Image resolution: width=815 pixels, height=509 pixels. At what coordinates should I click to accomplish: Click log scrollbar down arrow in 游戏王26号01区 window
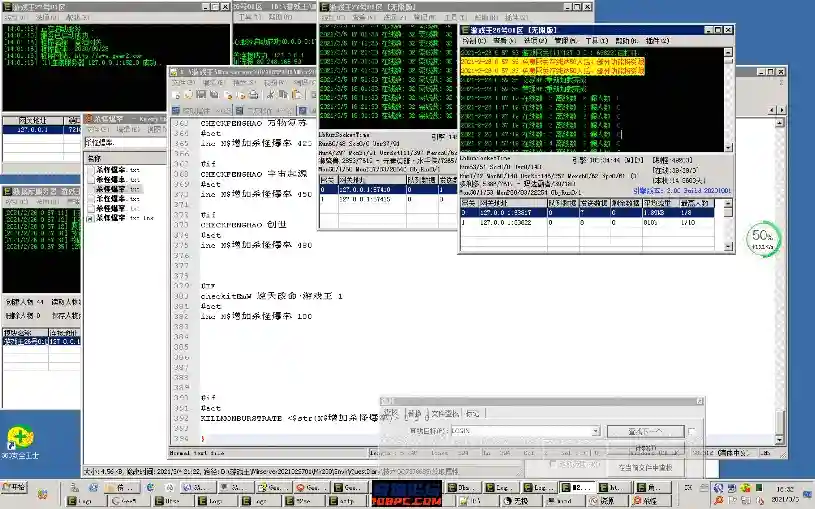pyautogui.click(x=728, y=148)
